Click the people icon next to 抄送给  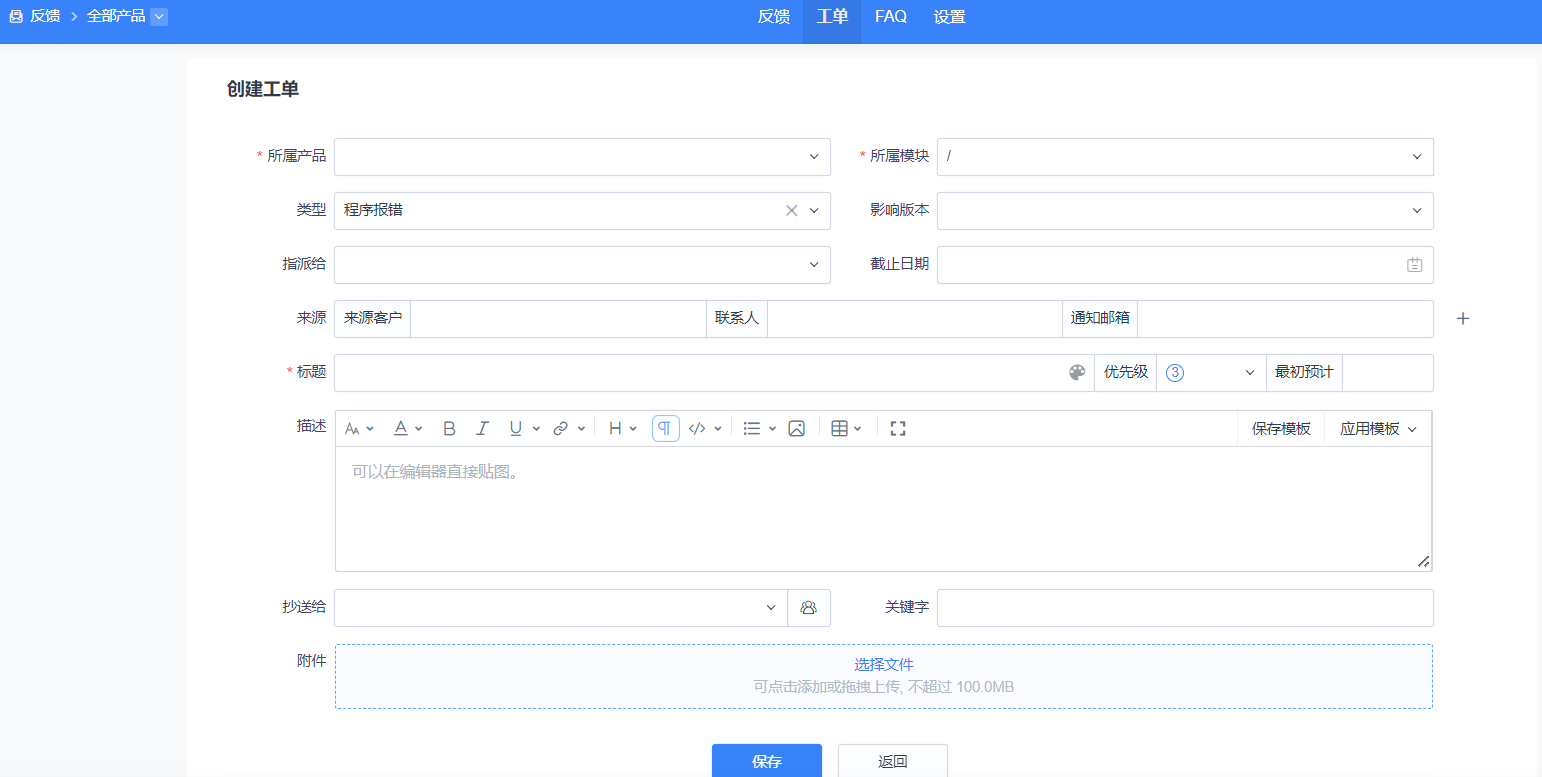(x=809, y=608)
